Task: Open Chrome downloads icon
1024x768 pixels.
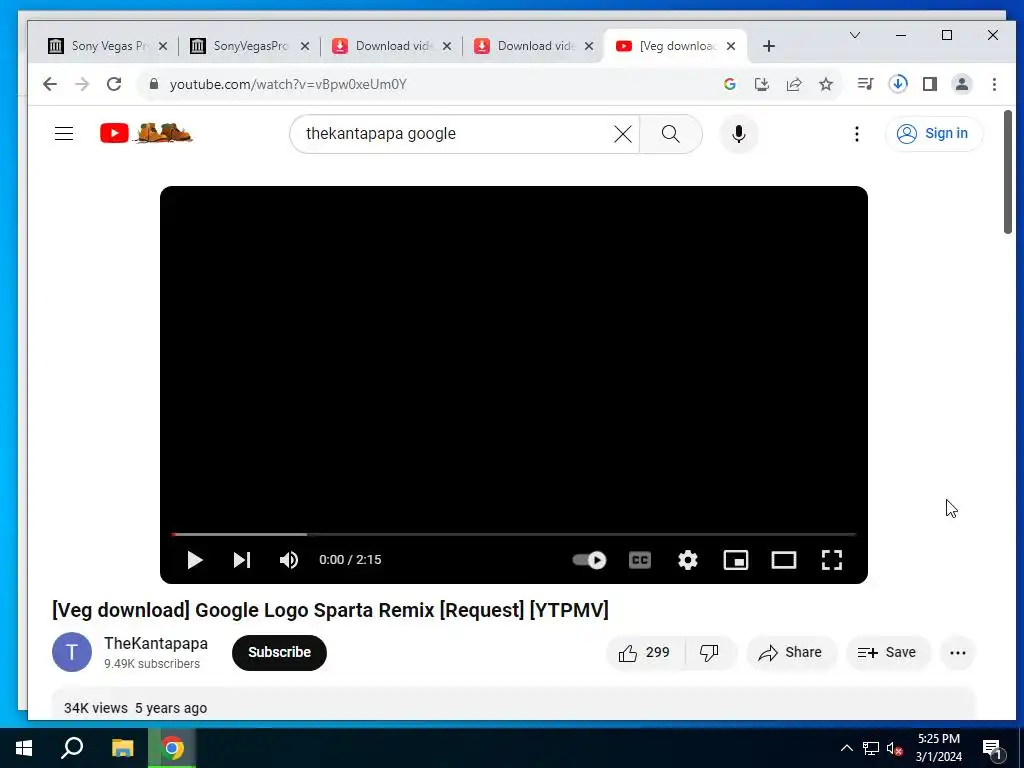Action: point(898,84)
